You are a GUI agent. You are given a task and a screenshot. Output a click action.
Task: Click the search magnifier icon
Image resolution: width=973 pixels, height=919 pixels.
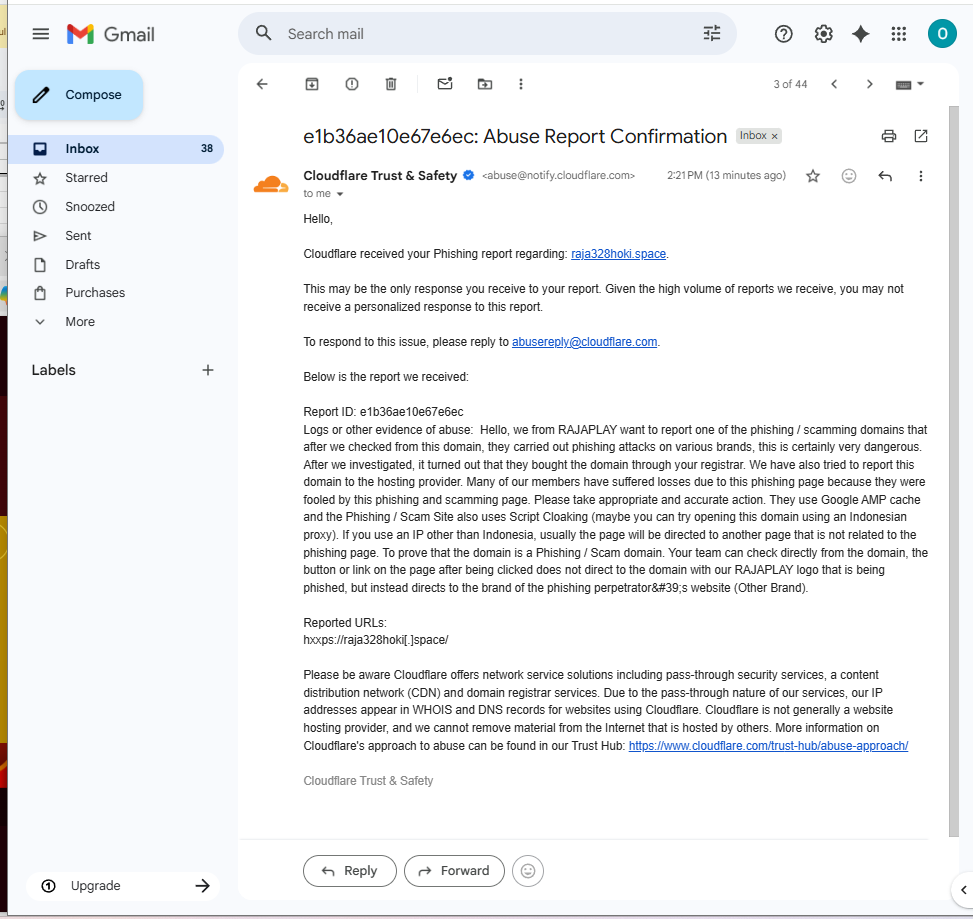(264, 33)
